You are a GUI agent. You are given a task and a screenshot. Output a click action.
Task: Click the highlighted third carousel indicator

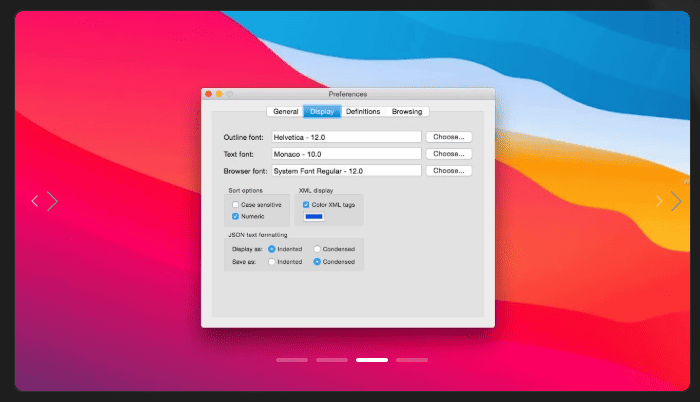372,360
